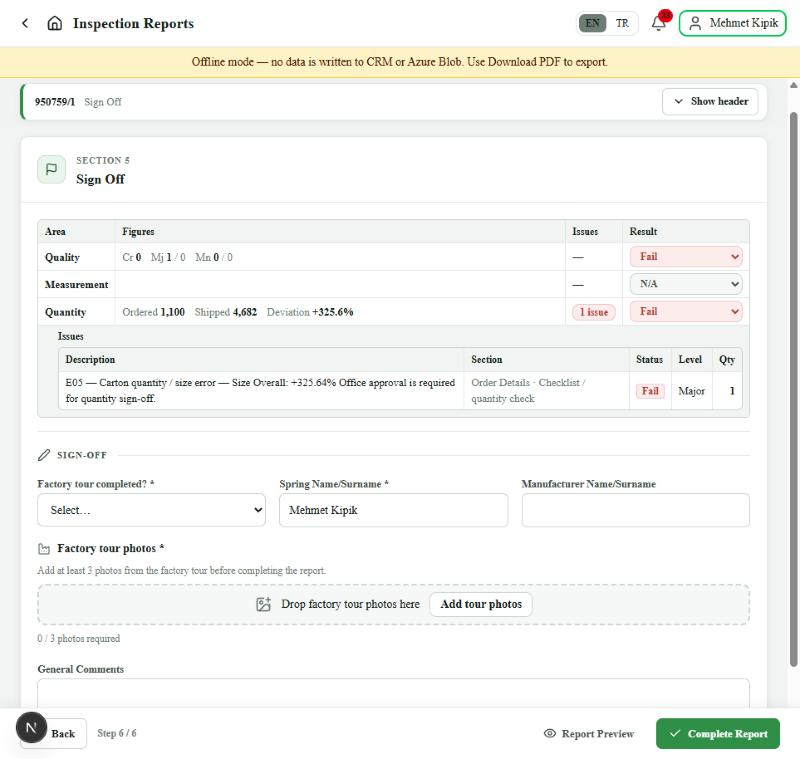Open the Quantity result dropdown
The width and height of the screenshot is (800, 759).
click(686, 312)
